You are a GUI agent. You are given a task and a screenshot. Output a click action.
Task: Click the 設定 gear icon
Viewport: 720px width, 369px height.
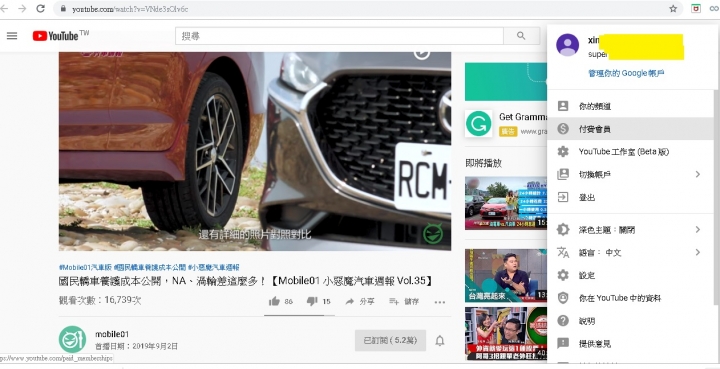[x=562, y=275]
